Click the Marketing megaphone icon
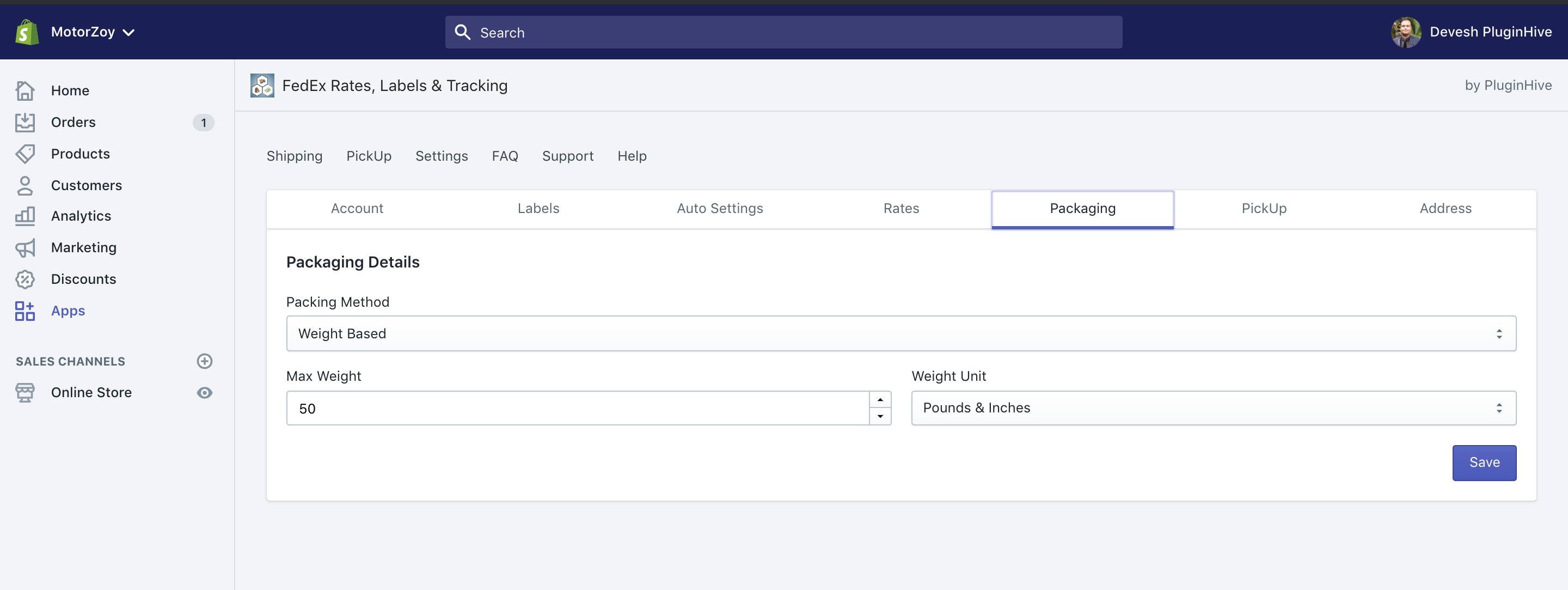 [x=25, y=248]
